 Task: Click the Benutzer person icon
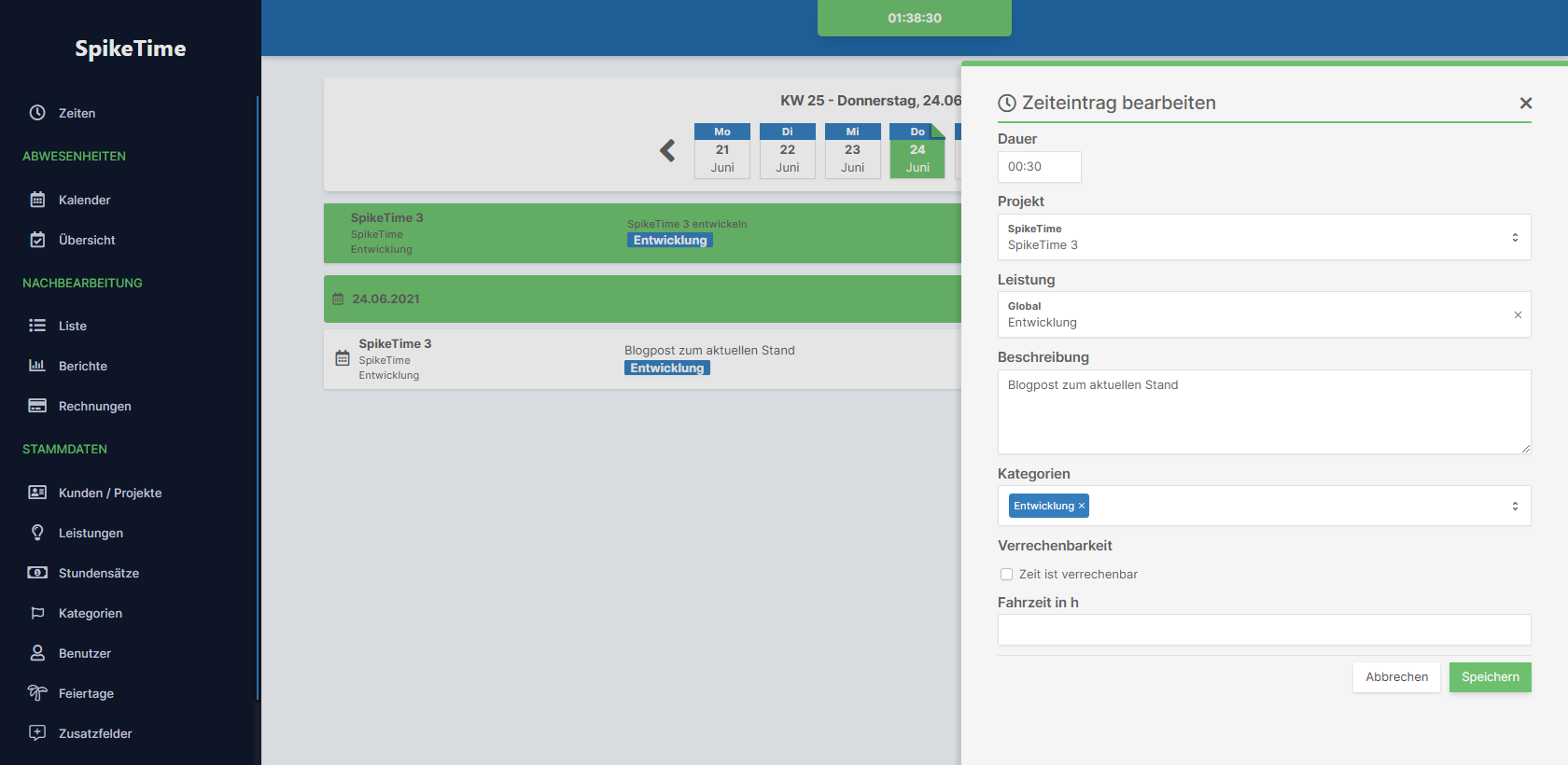37,653
